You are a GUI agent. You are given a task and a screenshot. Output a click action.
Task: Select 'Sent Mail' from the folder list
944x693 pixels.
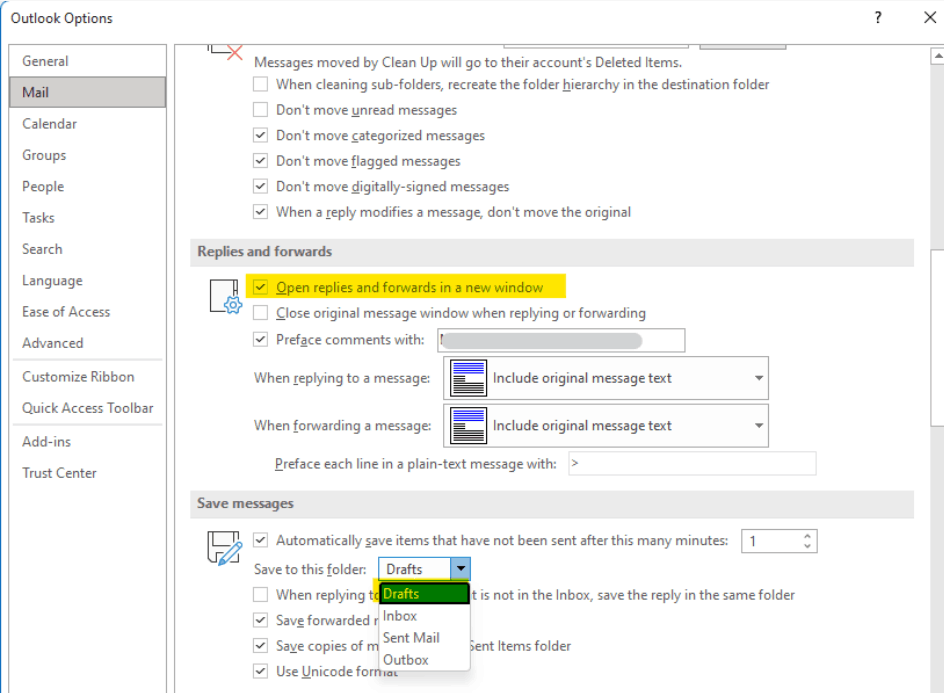click(411, 638)
